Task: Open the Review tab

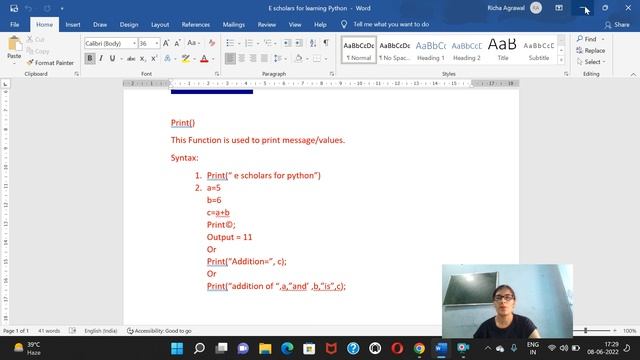Action: 267,24
